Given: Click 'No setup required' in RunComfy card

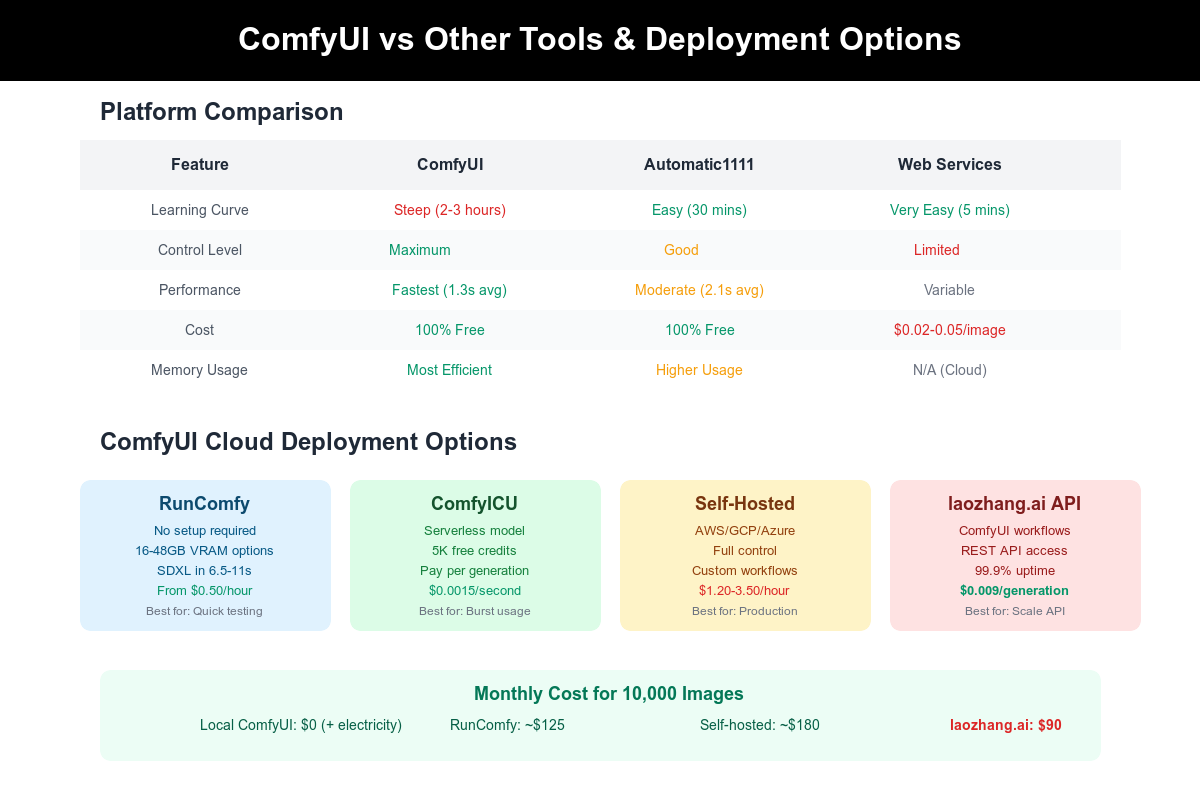Looking at the screenshot, I should point(205,531).
